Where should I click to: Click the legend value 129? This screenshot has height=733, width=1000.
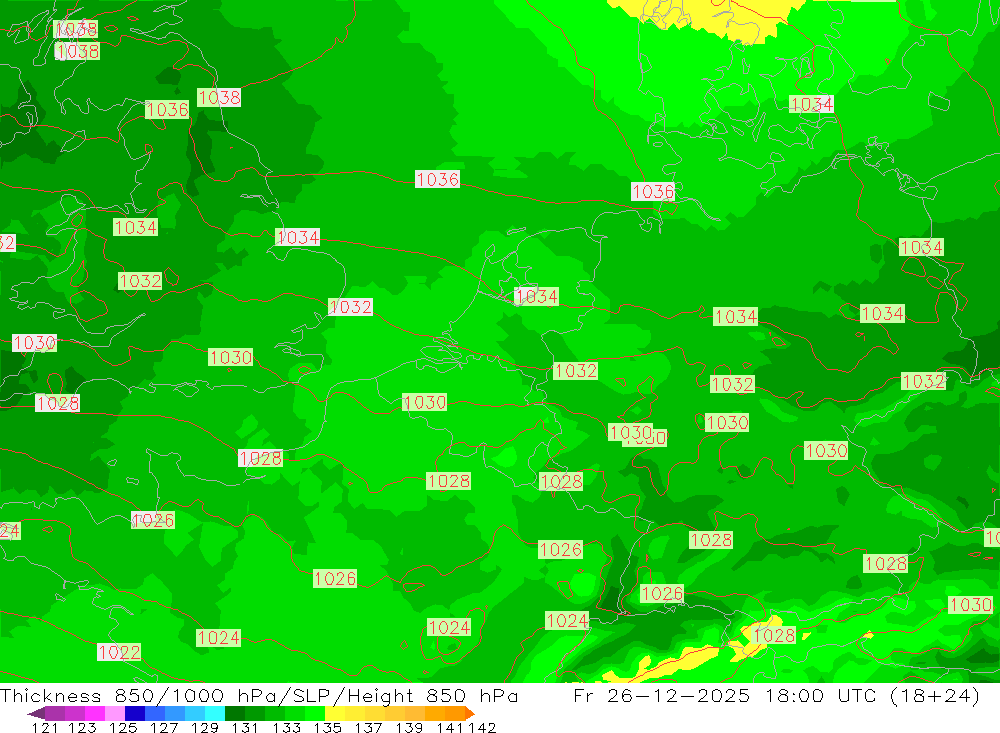(205, 727)
